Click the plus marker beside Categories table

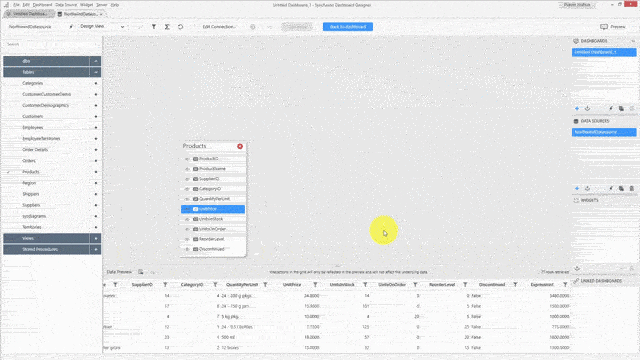point(96,83)
